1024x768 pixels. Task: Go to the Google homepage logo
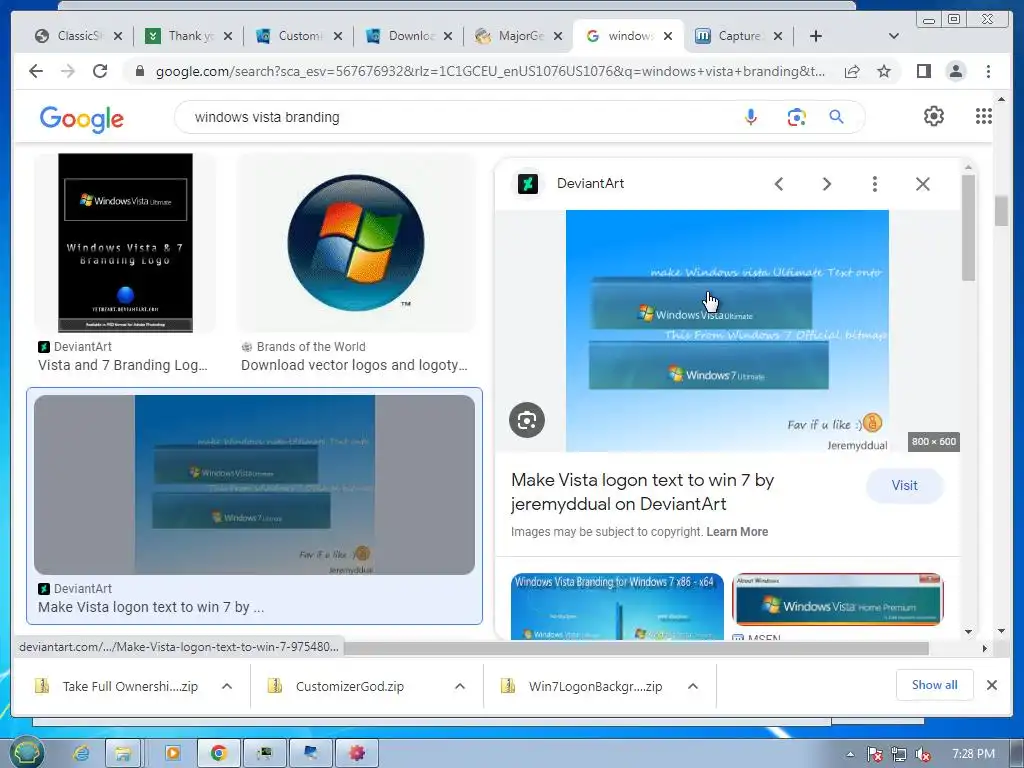(x=82, y=119)
